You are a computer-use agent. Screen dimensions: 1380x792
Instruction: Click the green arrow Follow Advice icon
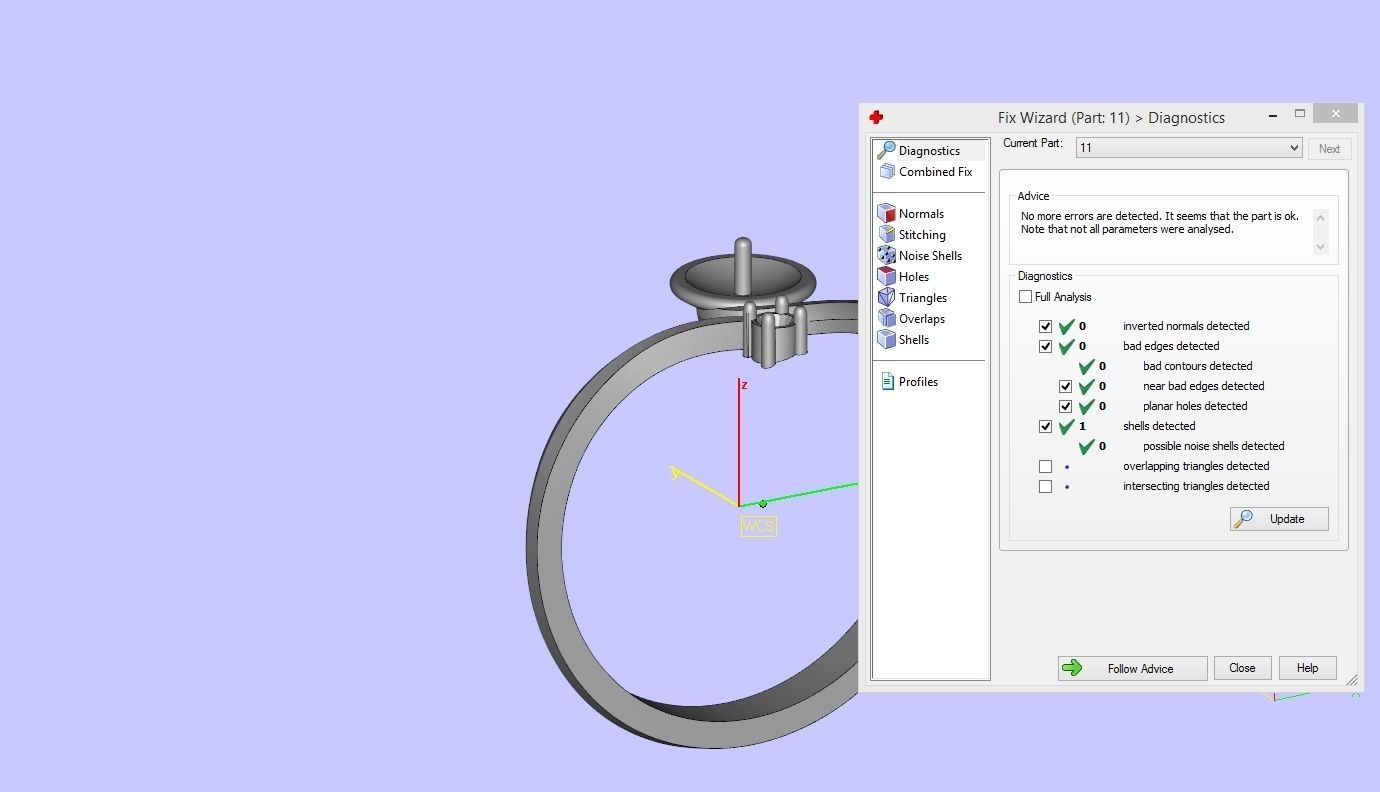[x=1072, y=668]
